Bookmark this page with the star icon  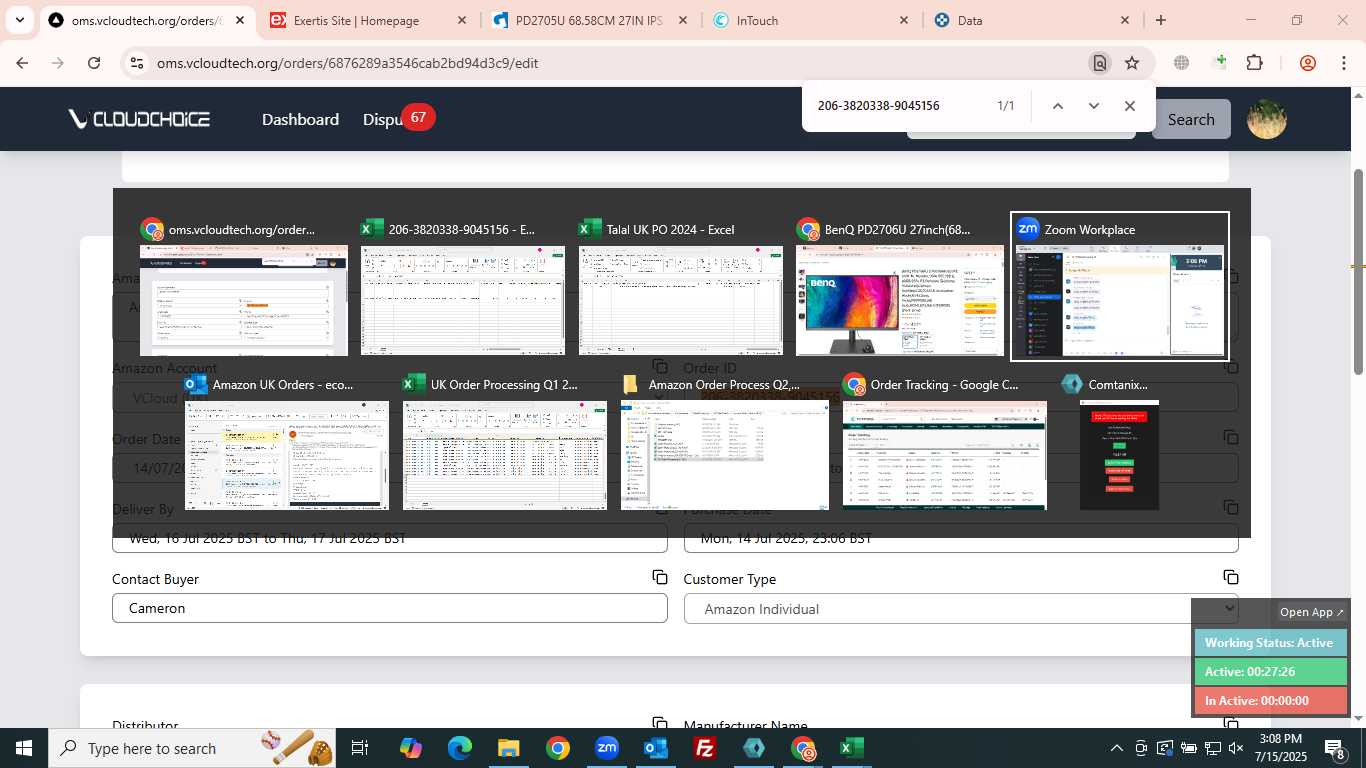(1132, 63)
